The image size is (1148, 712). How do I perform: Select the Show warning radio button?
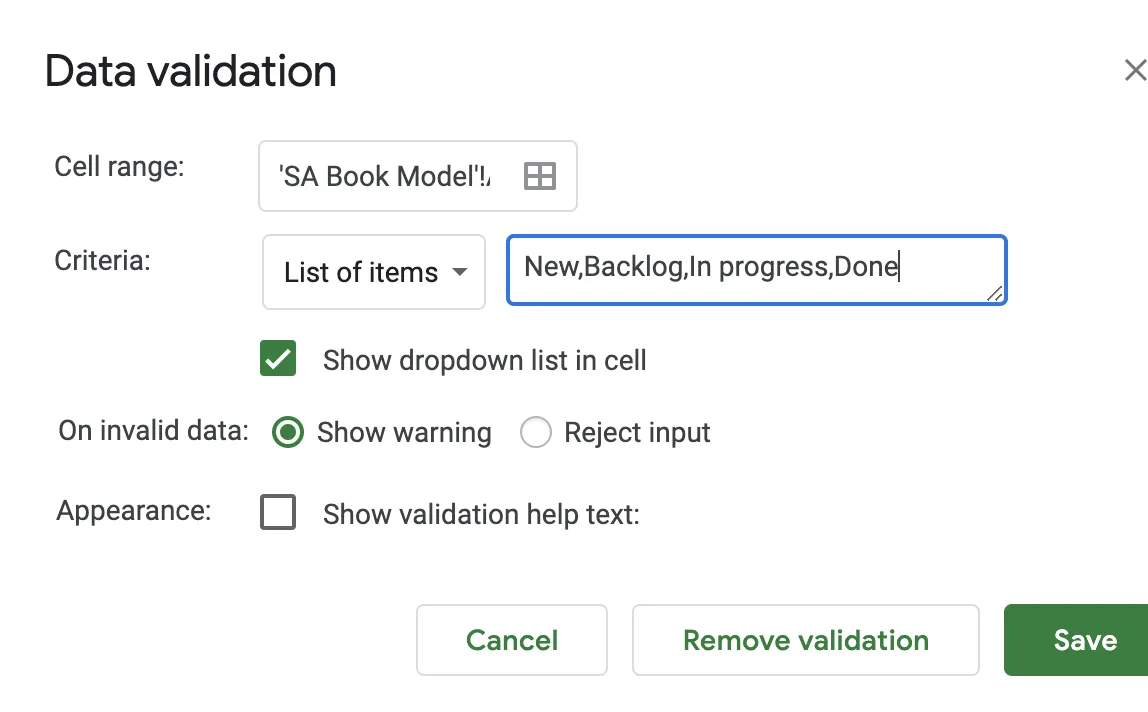(288, 432)
